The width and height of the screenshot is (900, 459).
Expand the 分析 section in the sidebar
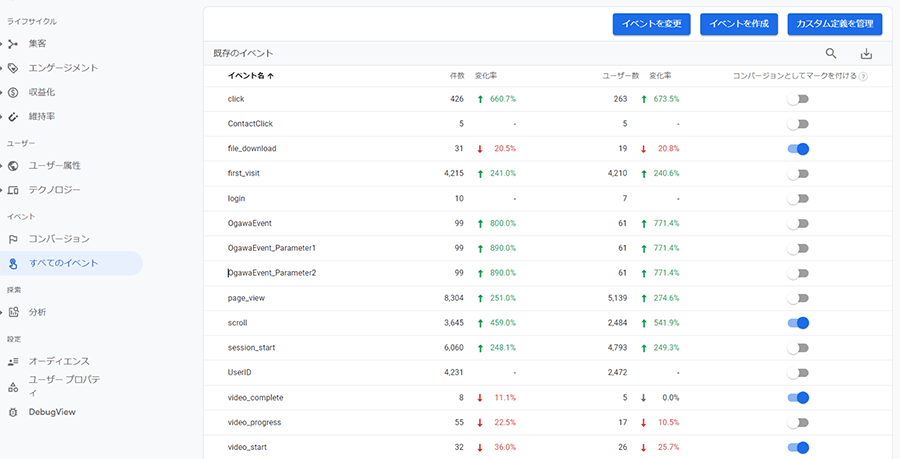(2, 312)
